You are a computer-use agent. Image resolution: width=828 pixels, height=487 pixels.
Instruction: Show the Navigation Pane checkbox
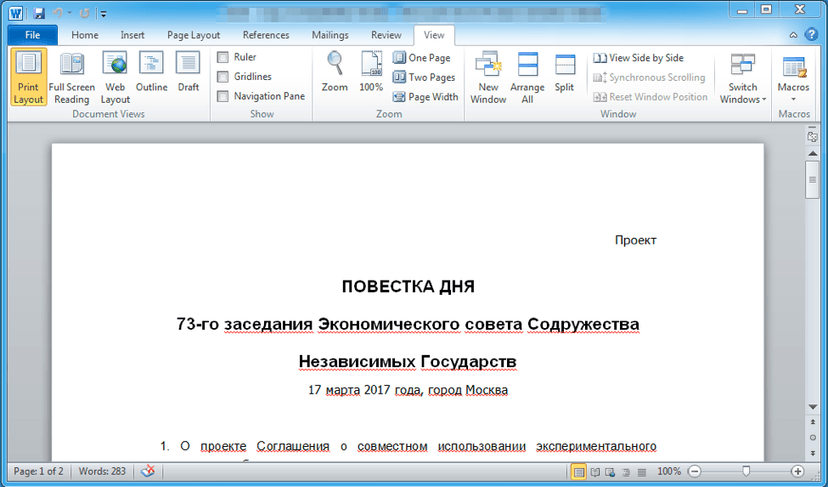[x=223, y=96]
